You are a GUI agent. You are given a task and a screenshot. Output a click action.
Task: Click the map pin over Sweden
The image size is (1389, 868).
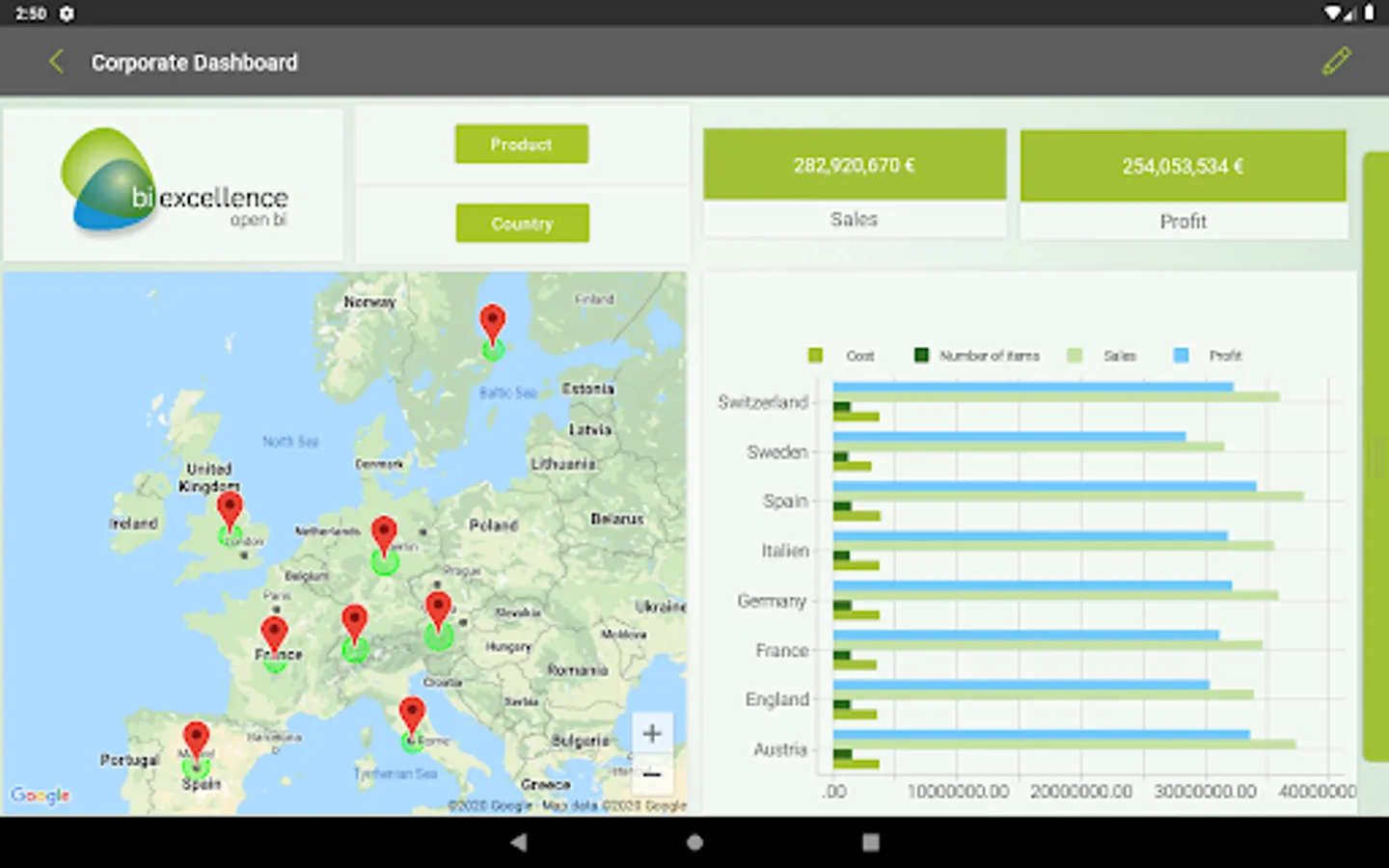coord(492,325)
